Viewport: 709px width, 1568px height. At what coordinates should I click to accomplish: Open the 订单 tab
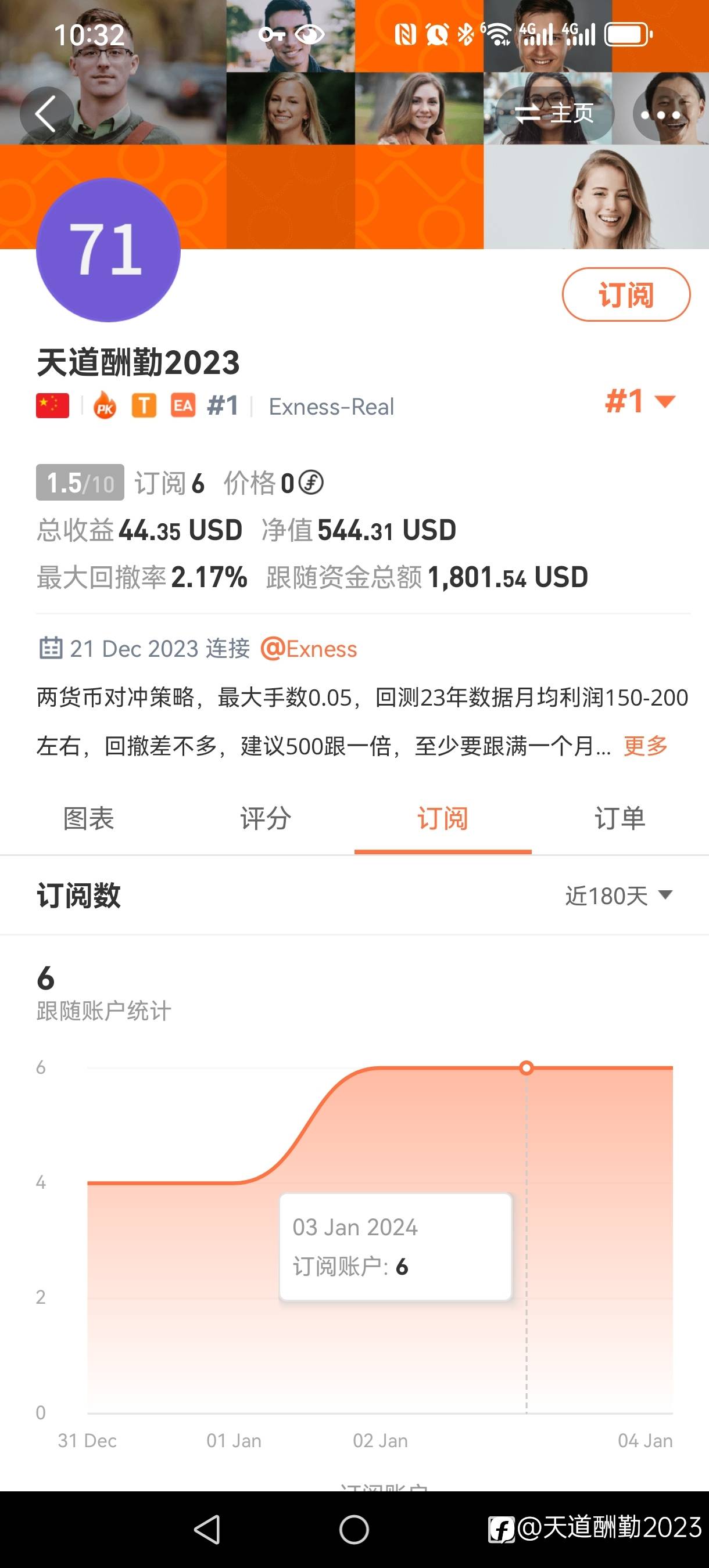[620, 819]
